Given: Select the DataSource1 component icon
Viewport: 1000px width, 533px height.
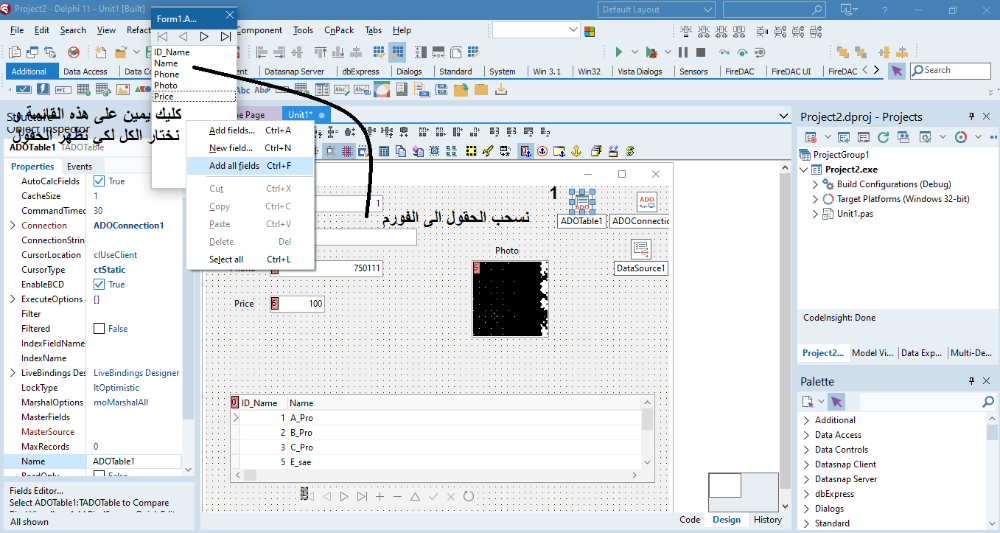Looking at the screenshot, I should tap(641, 249).
